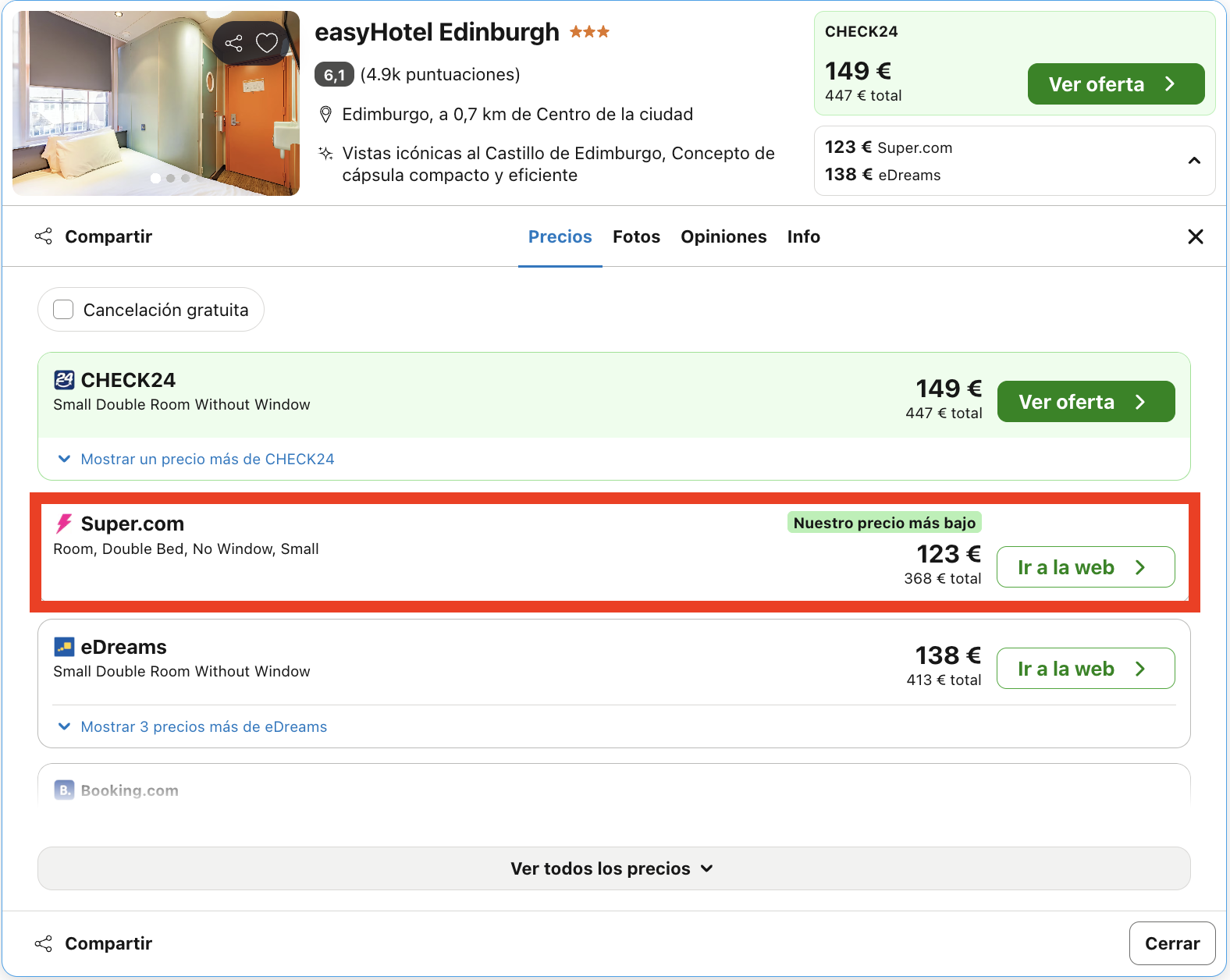Click the location pin icon beside Edimburgo
This screenshot has width=1230, height=980.
326,115
